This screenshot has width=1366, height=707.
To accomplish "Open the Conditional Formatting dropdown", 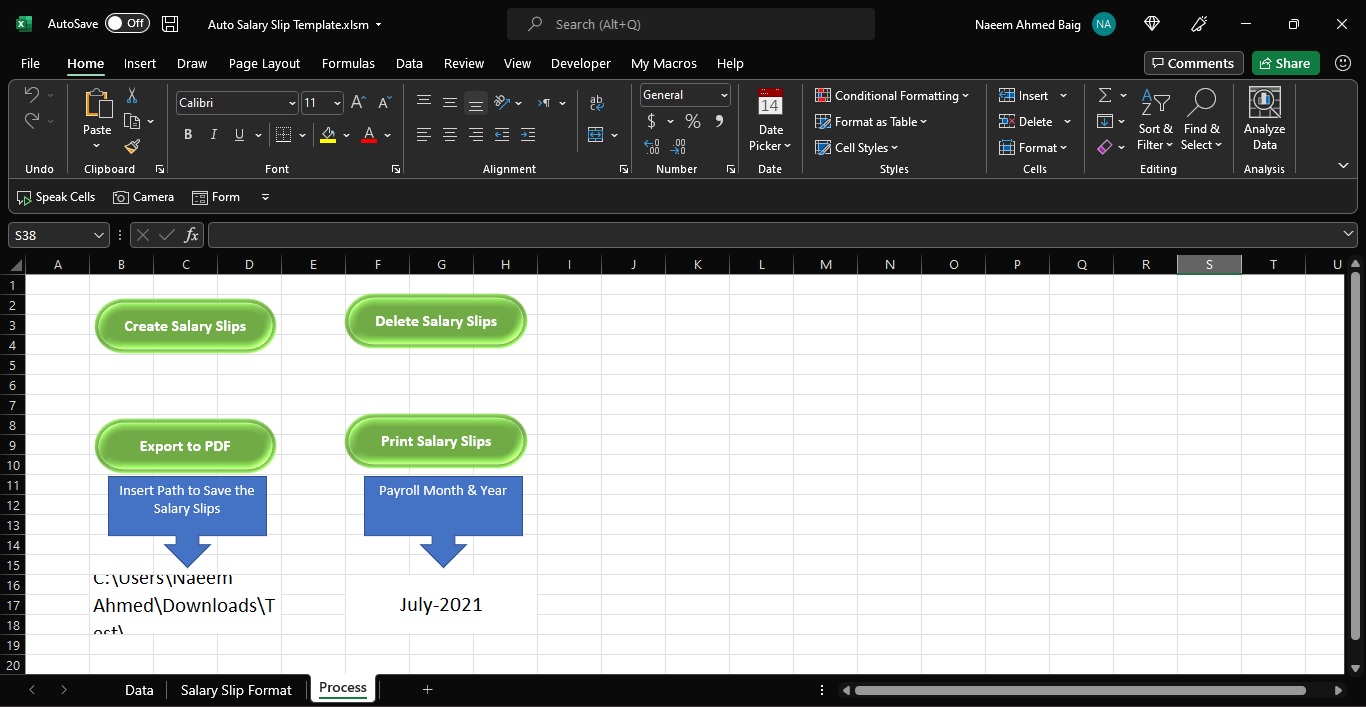I will 892,96.
